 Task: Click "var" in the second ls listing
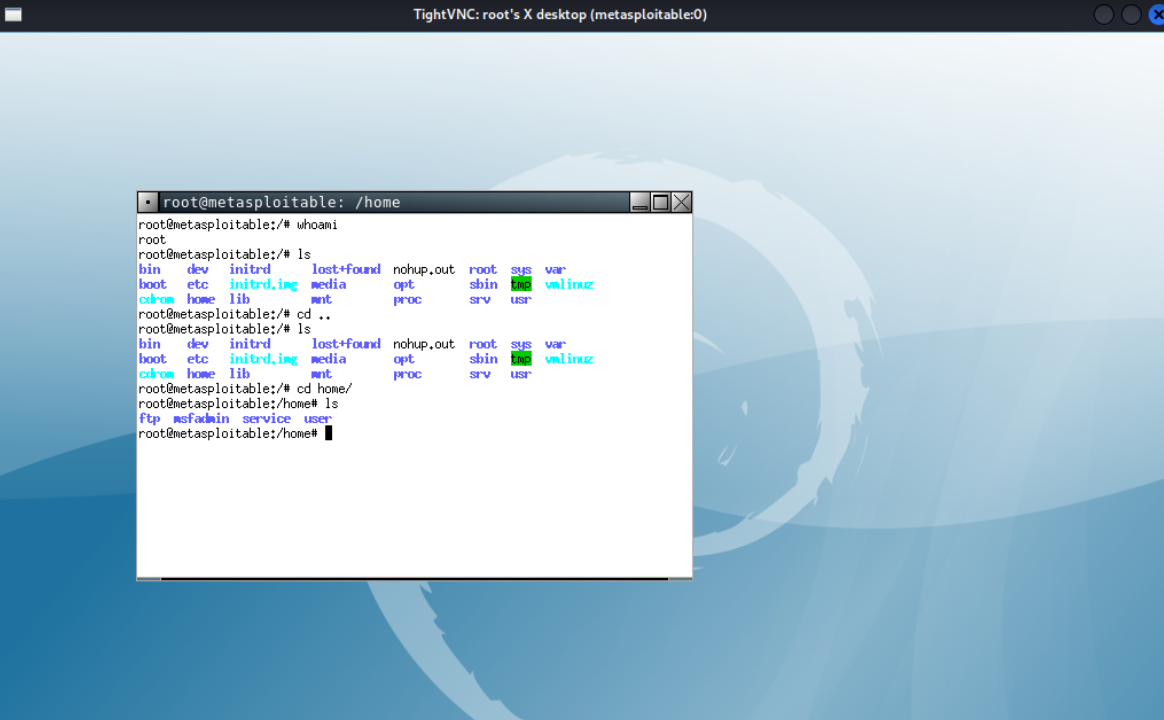click(555, 344)
